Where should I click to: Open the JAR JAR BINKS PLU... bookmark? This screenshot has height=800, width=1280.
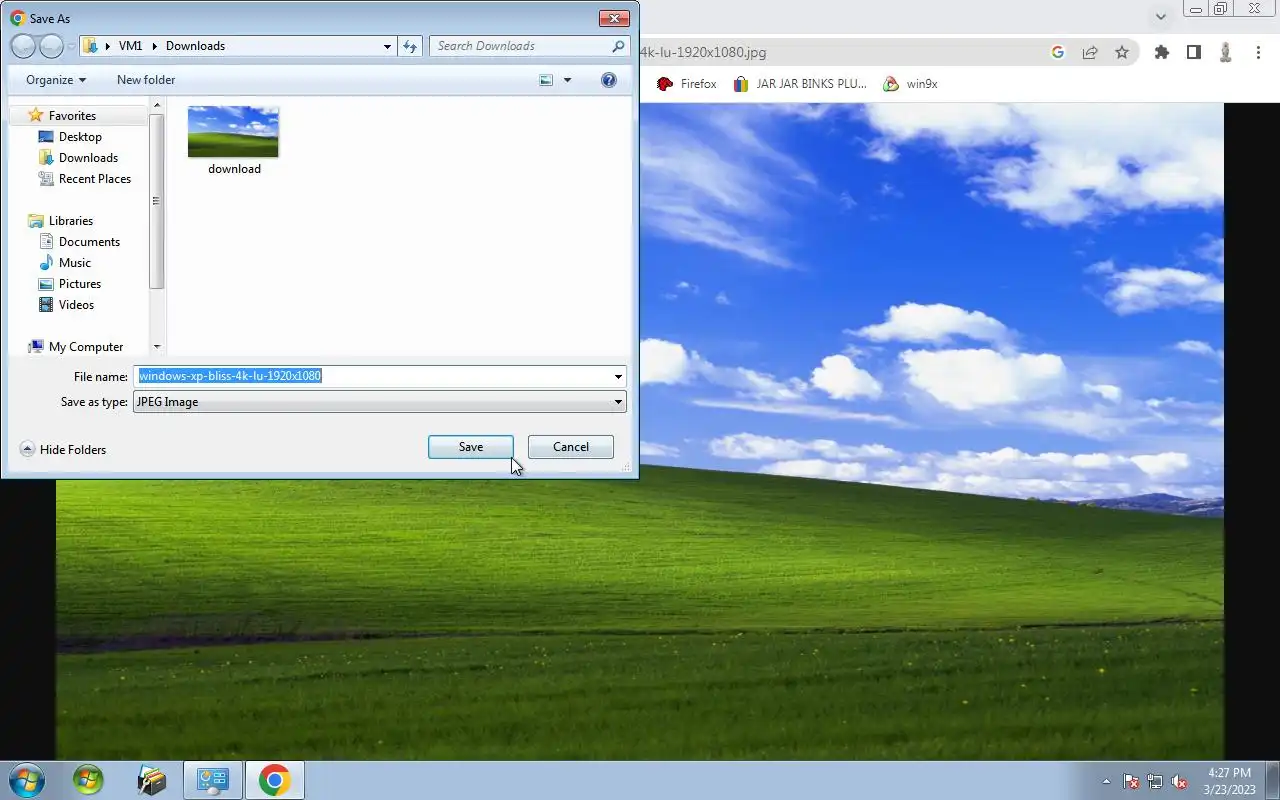[x=800, y=84]
